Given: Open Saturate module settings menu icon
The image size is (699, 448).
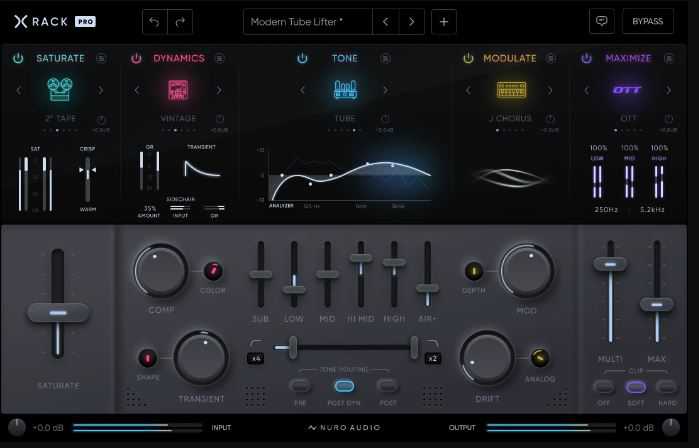Looking at the screenshot, I should click(x=101, y=58).
